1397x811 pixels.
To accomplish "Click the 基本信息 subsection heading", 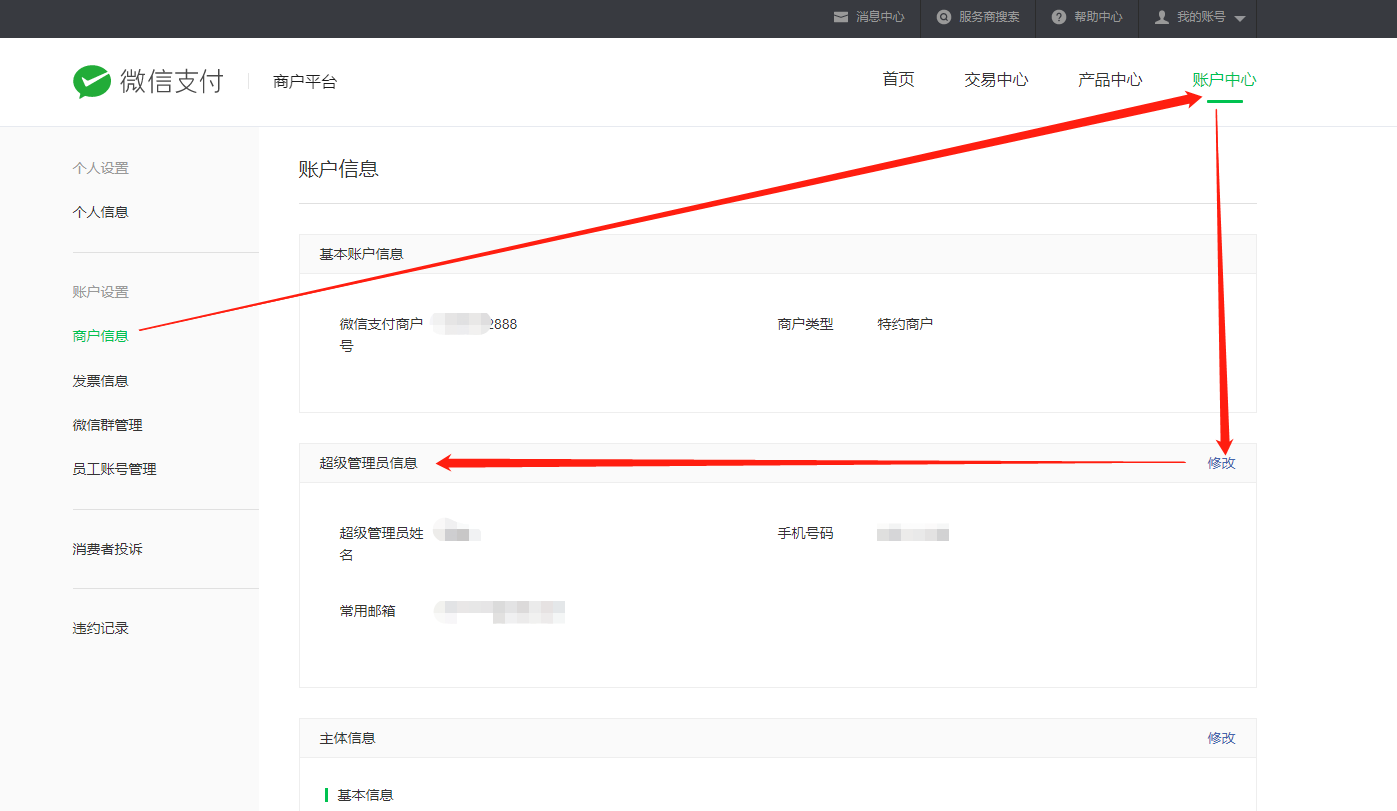I will point(365,795).
